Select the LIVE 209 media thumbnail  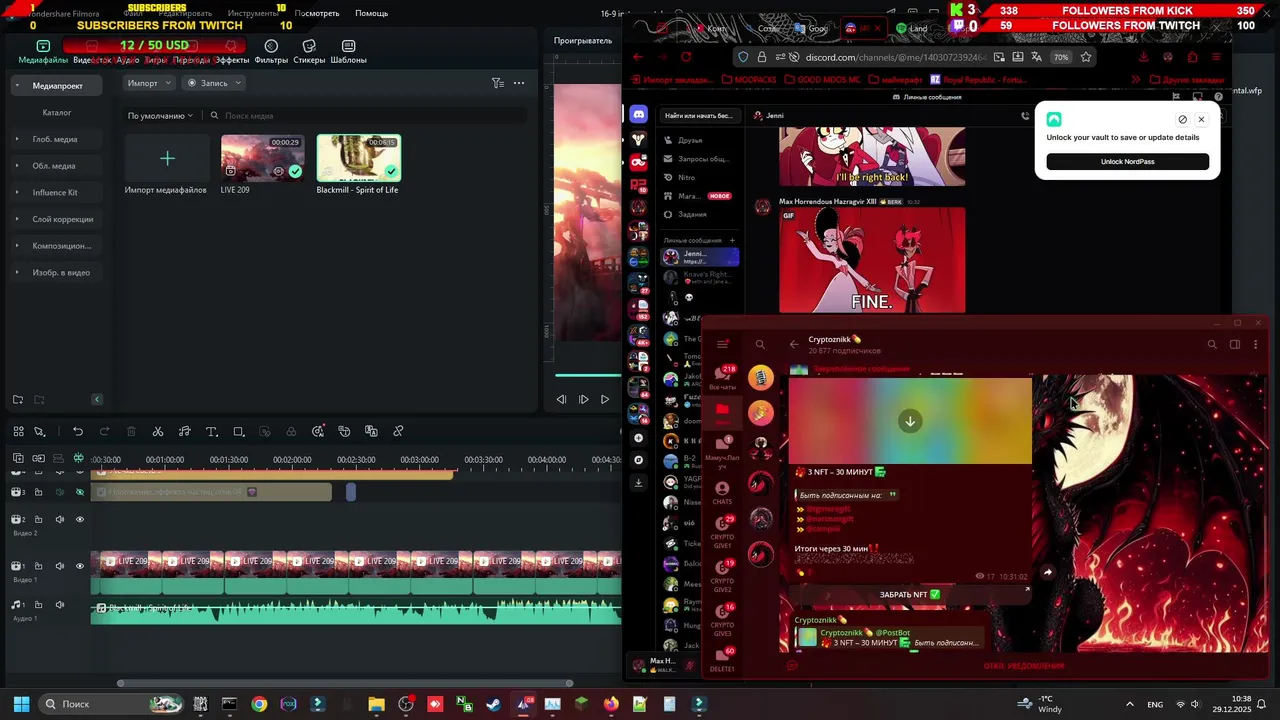(262, 158)
